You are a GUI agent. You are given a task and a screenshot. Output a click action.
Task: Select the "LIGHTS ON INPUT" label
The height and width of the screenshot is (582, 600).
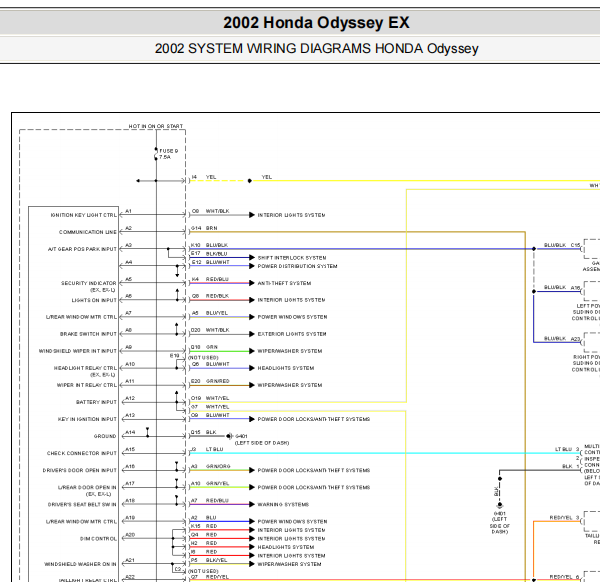point(94,300)
